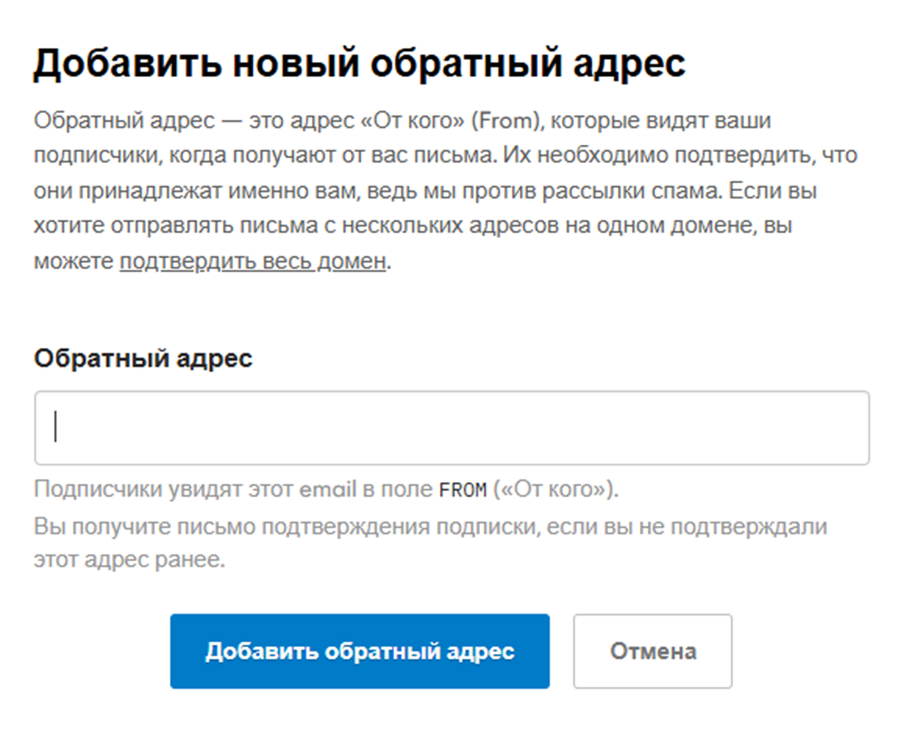Screen dimensions: 903x731
Task: Click the word "можете" before the domain link
Action: [x=73, y=263]
